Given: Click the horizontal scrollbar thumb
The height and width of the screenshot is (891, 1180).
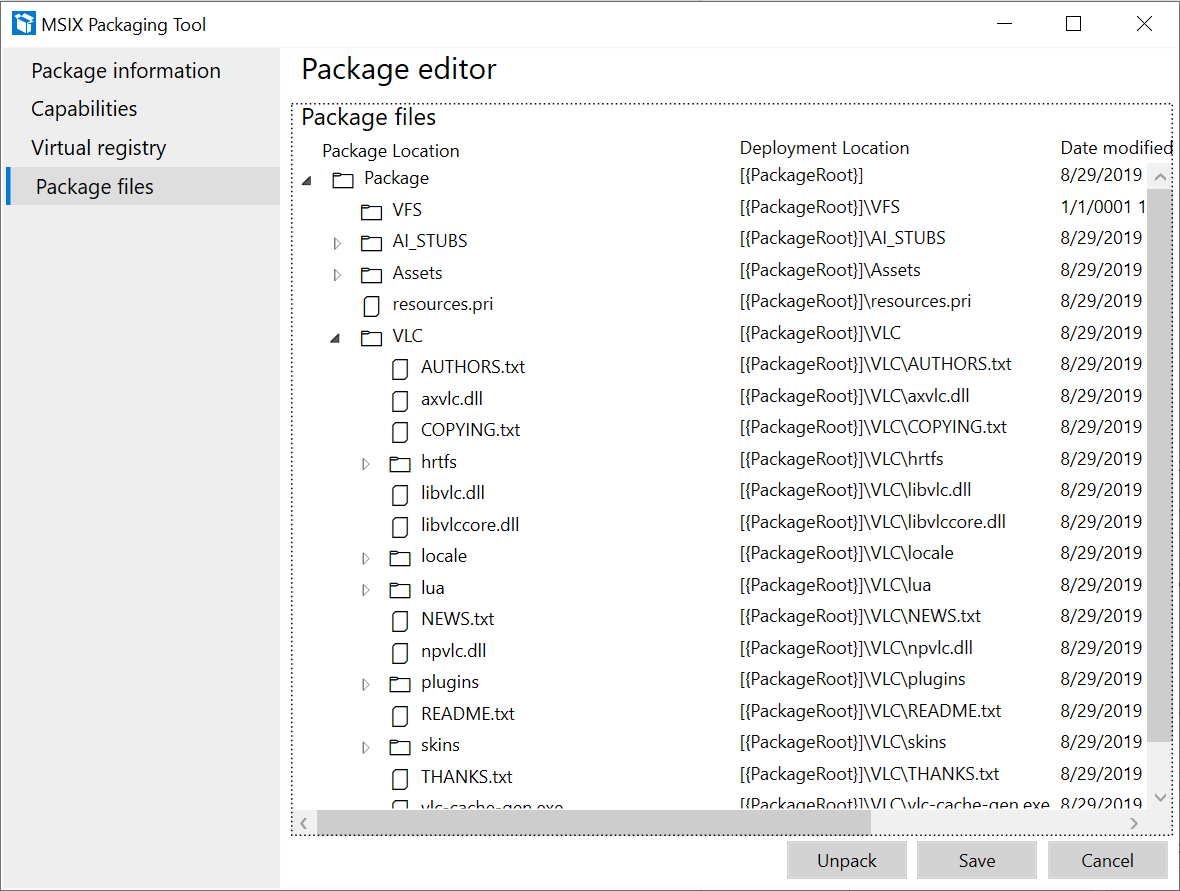Looking at the screenshot, I should (593, 823).
